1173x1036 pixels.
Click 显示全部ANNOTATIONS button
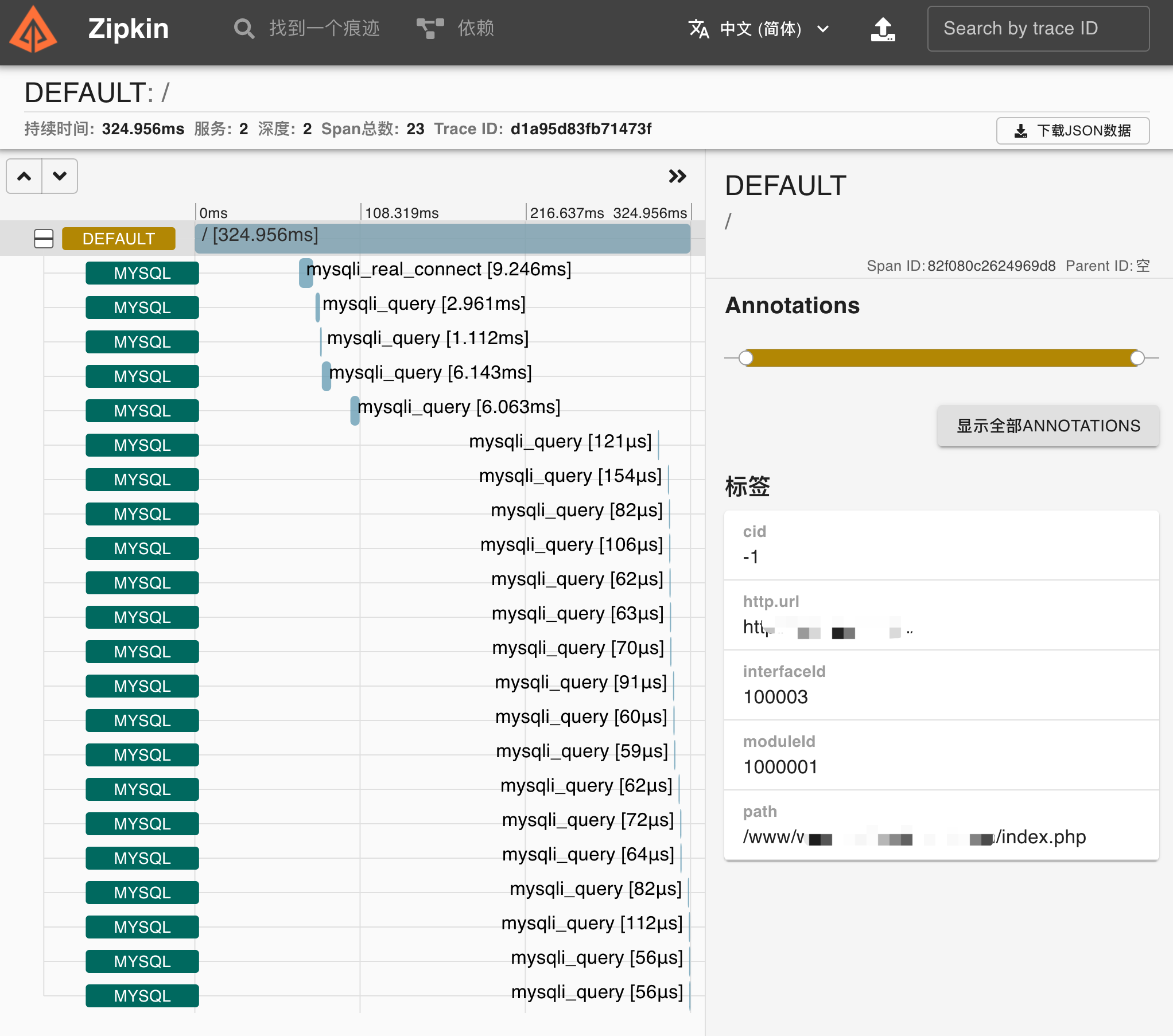pyautogui.click(x=1048, y=426)
